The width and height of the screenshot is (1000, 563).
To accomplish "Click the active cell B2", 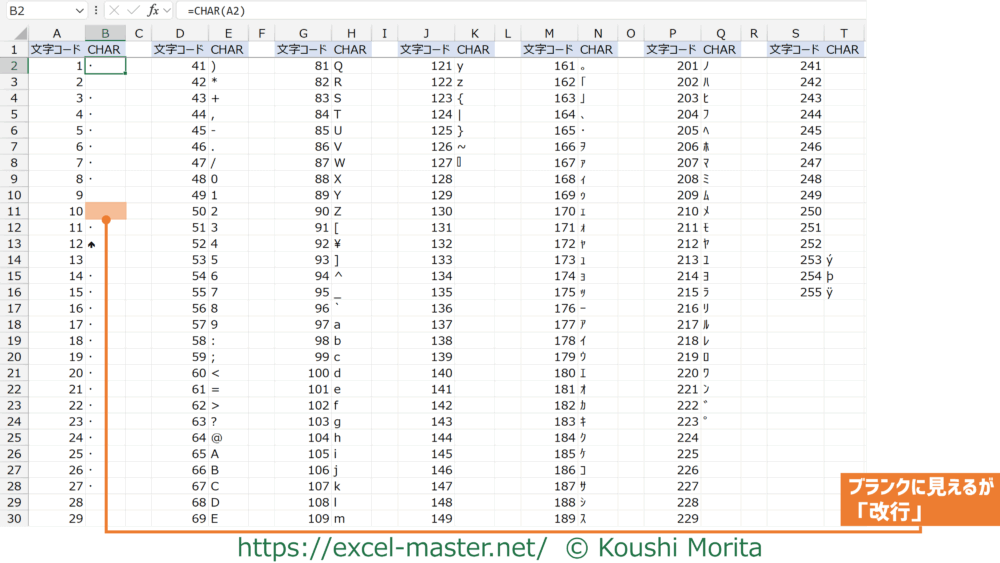I will (105, 66).
